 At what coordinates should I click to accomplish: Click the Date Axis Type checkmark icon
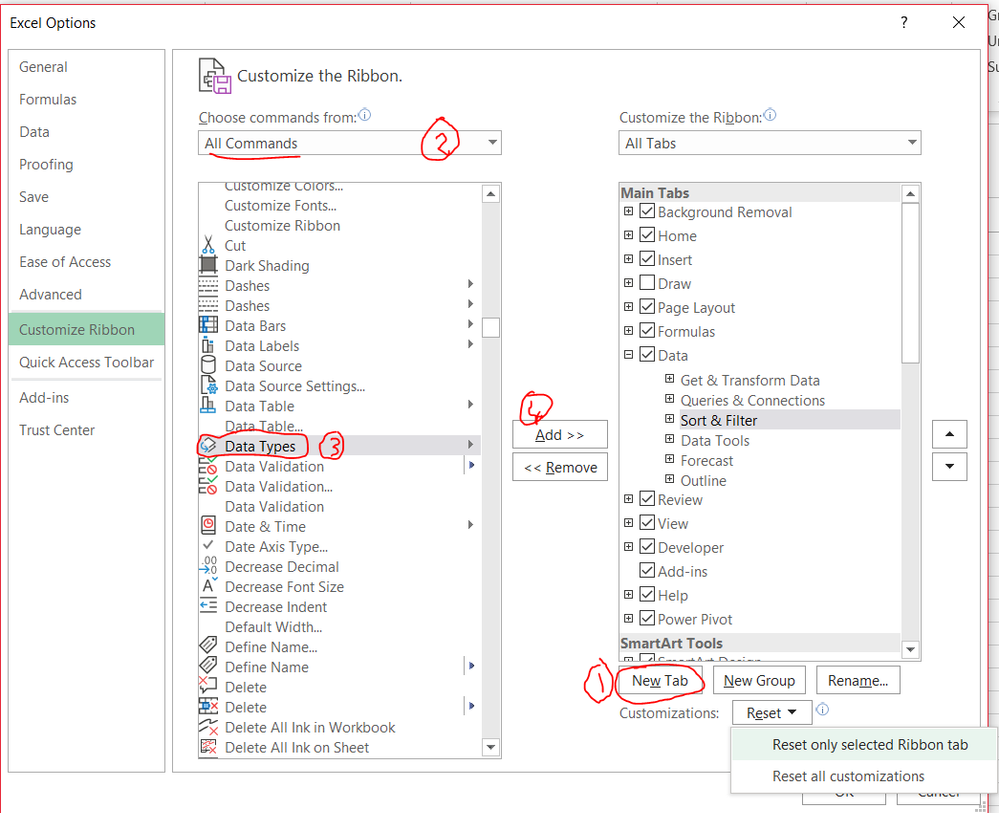pyautogui.click(x=208, y=545)
